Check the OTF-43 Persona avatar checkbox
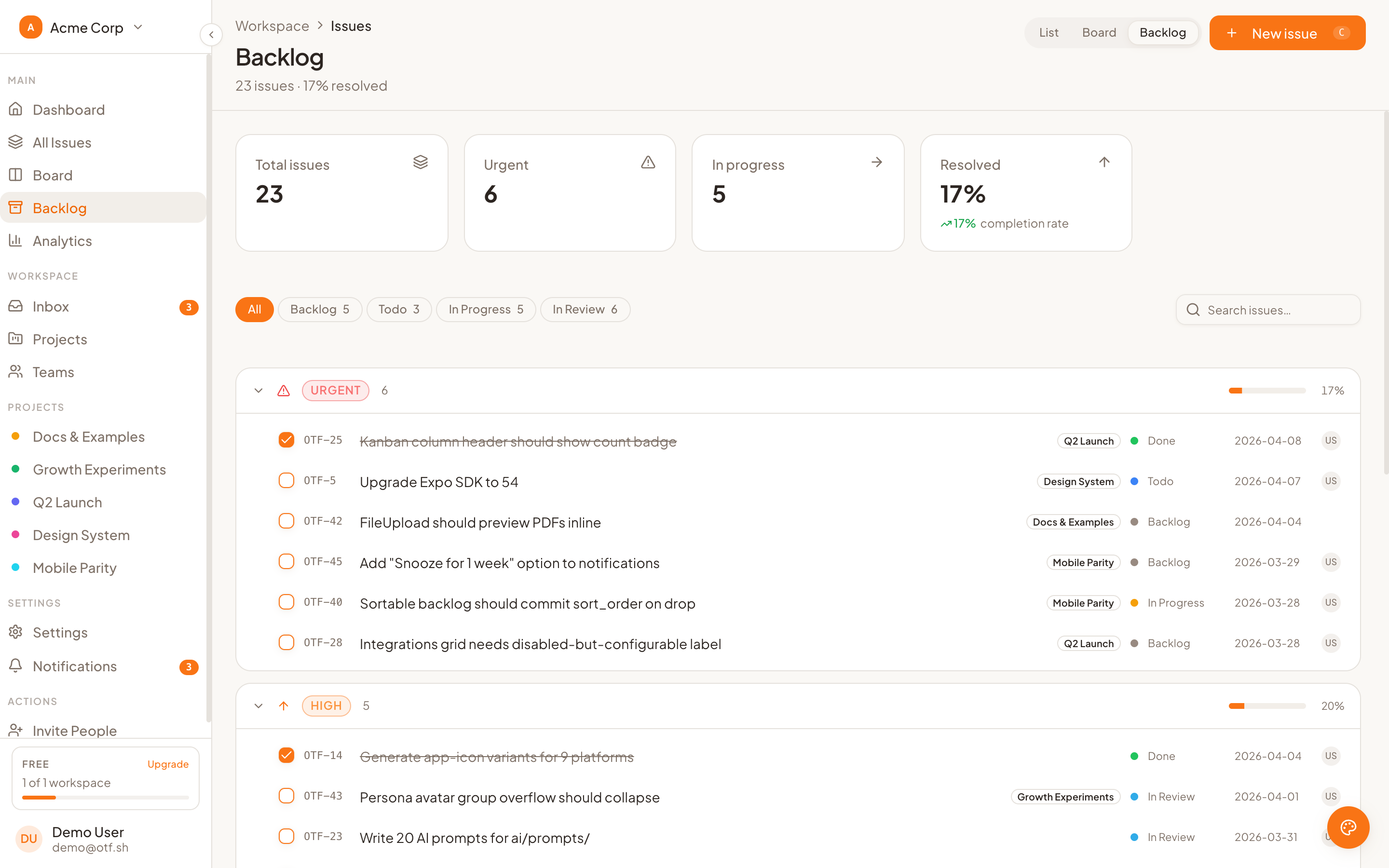The height and width of the screenshot is (868, 1389). tap(286, 796)
